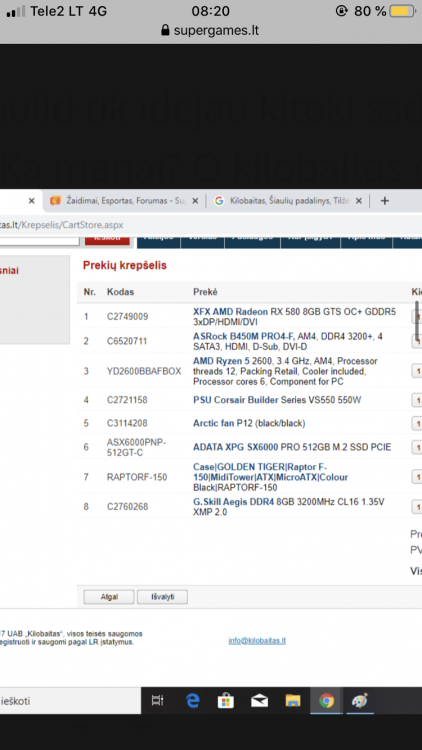Close the Žaidimai, Esportas, Forumas tab
Image resolution: width=422 pixels, height=750 pixels.
tap(195, 201)
